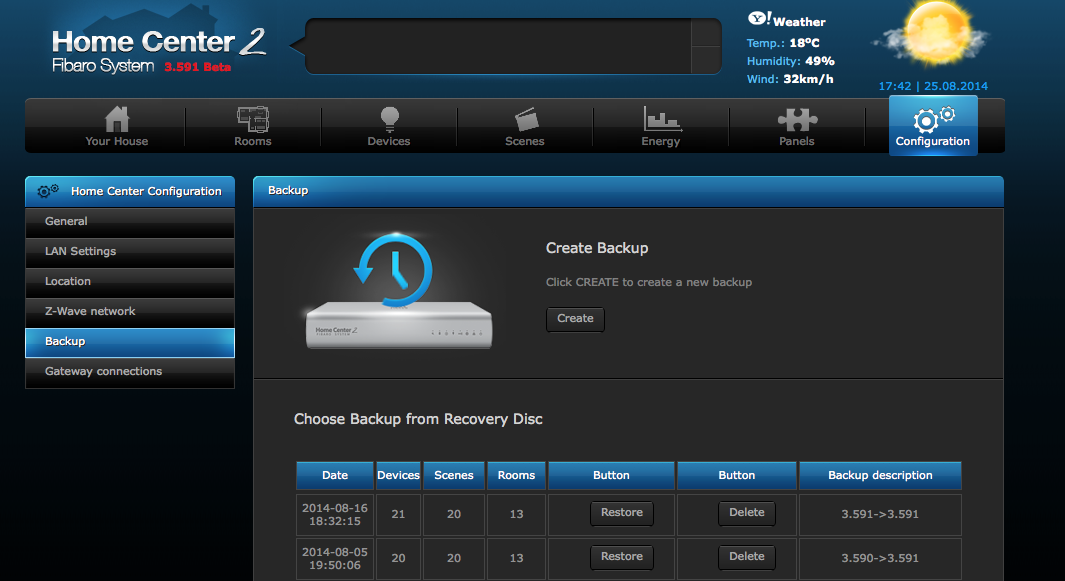Go to the Rooms icon
Image resolution: width=1065 pixels, height=581 pixels.
click(x=253, y=120)
